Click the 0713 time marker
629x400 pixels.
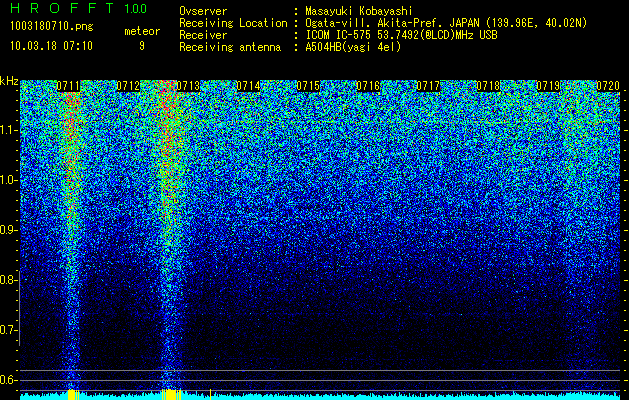[188, 86]
